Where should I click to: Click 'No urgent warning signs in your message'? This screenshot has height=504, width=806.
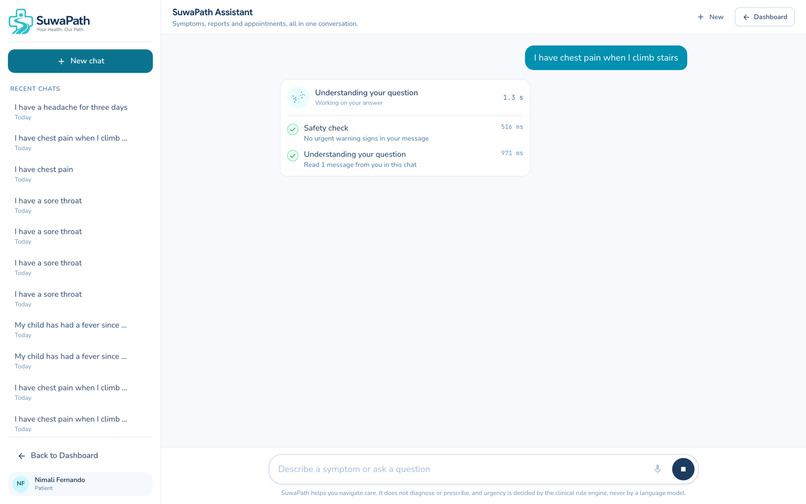click(366, 139)
